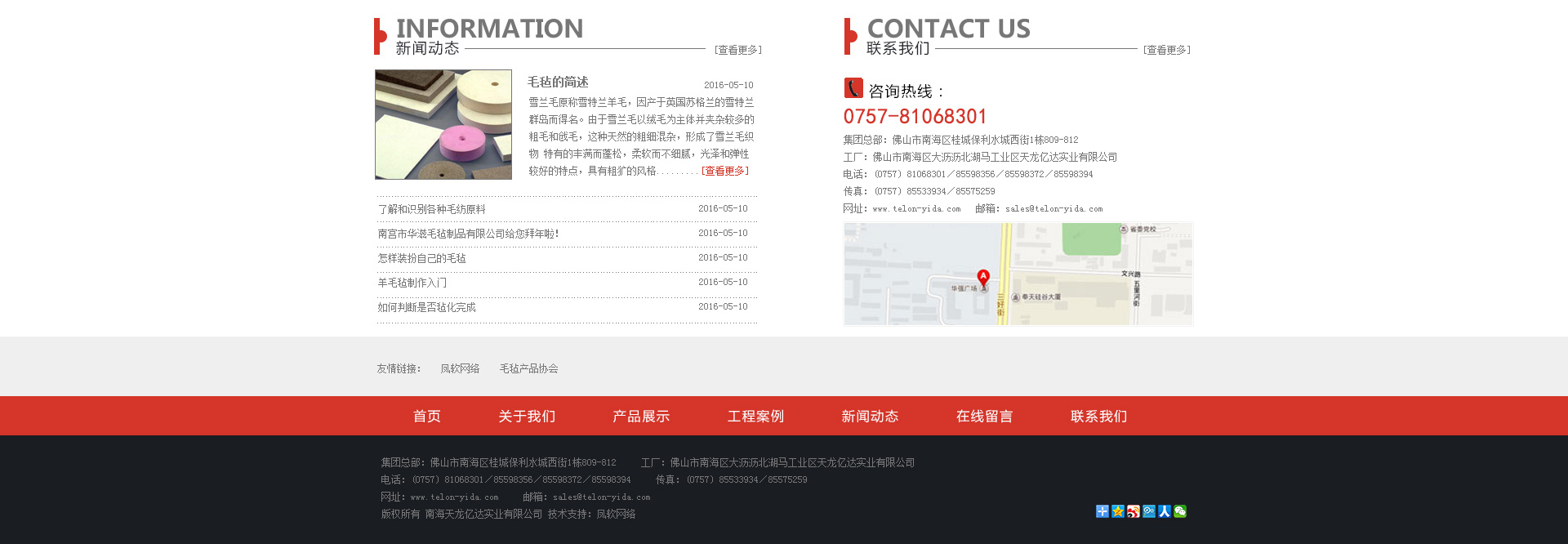
Task: Open the 工程案例 navigation item
Action: click(755, 417)
